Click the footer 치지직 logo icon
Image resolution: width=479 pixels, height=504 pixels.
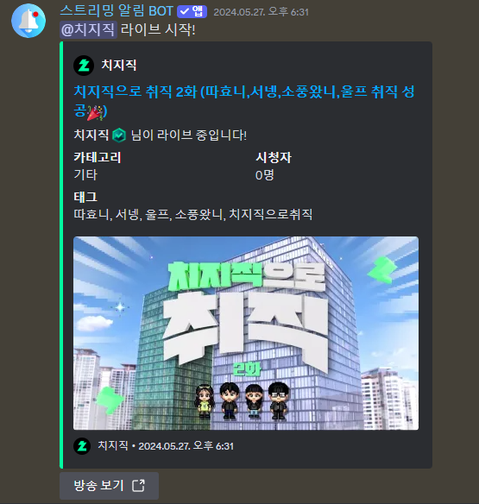pos(82,446)
